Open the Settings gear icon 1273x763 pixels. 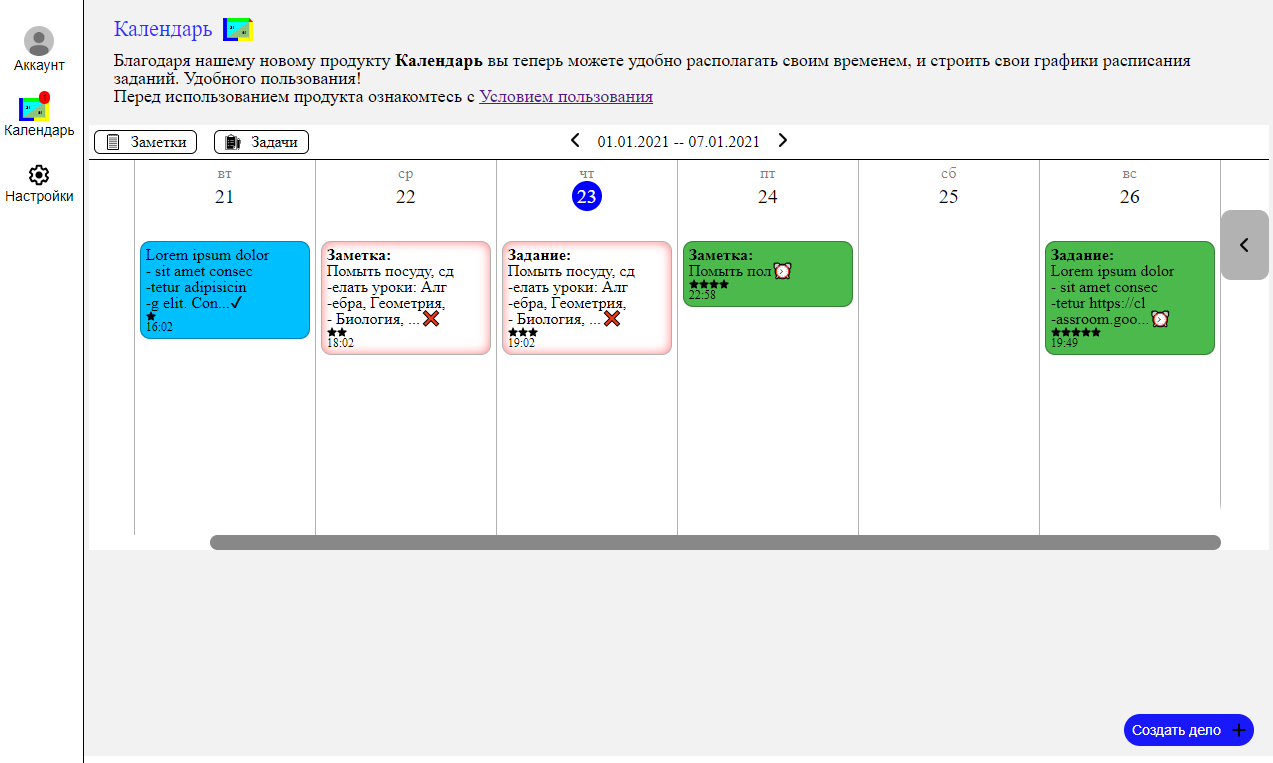pyautogui.click(x=39, y=175)
